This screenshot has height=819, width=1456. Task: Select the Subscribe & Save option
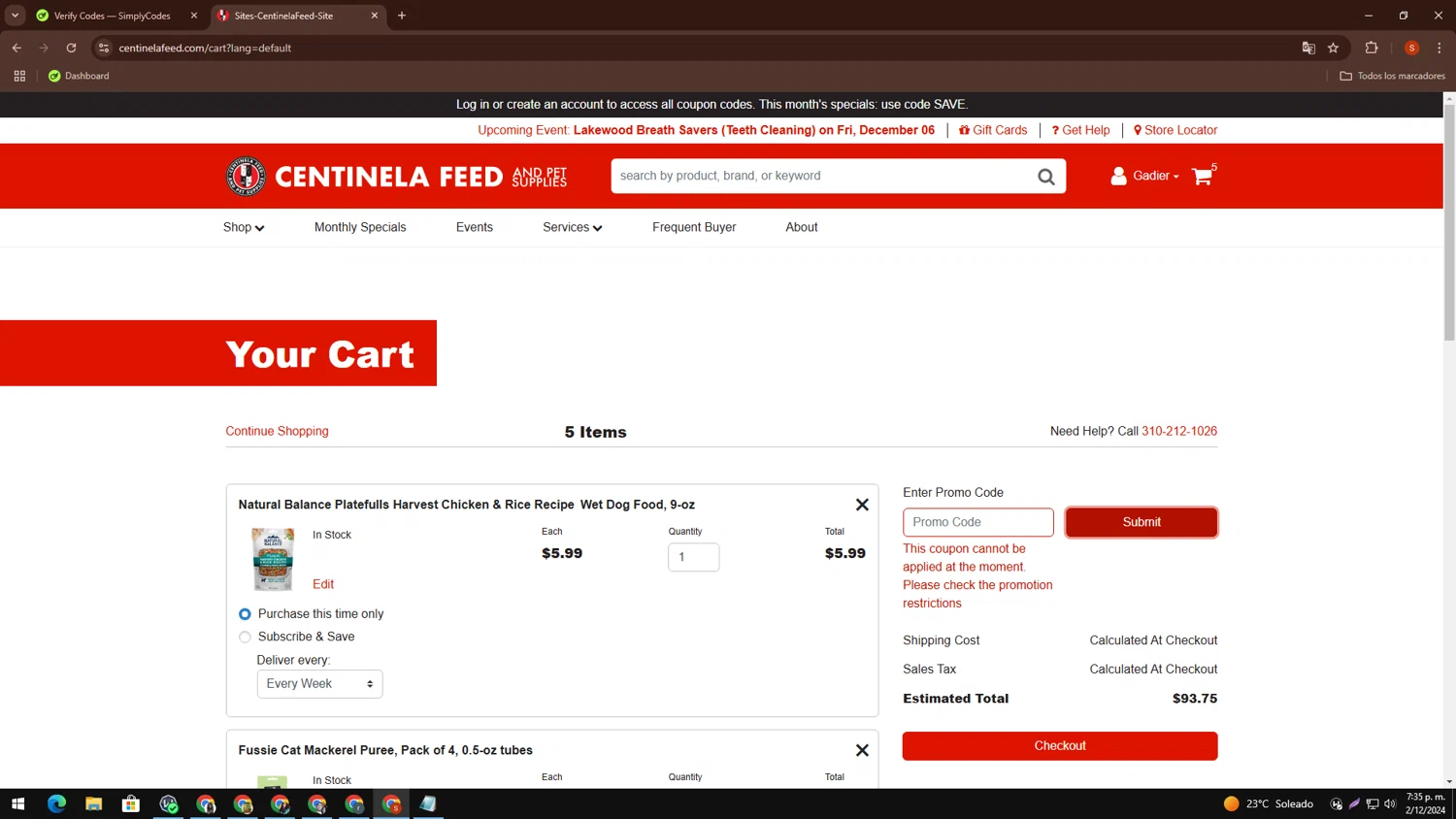pos(245,638)
